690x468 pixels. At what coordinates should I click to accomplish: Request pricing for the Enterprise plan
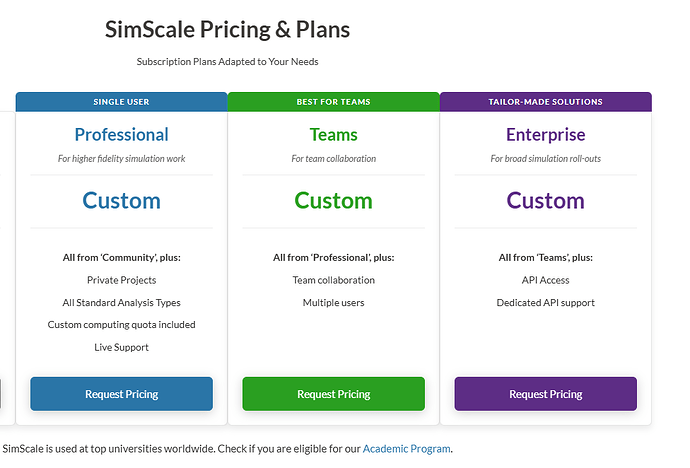coord(545,394)
